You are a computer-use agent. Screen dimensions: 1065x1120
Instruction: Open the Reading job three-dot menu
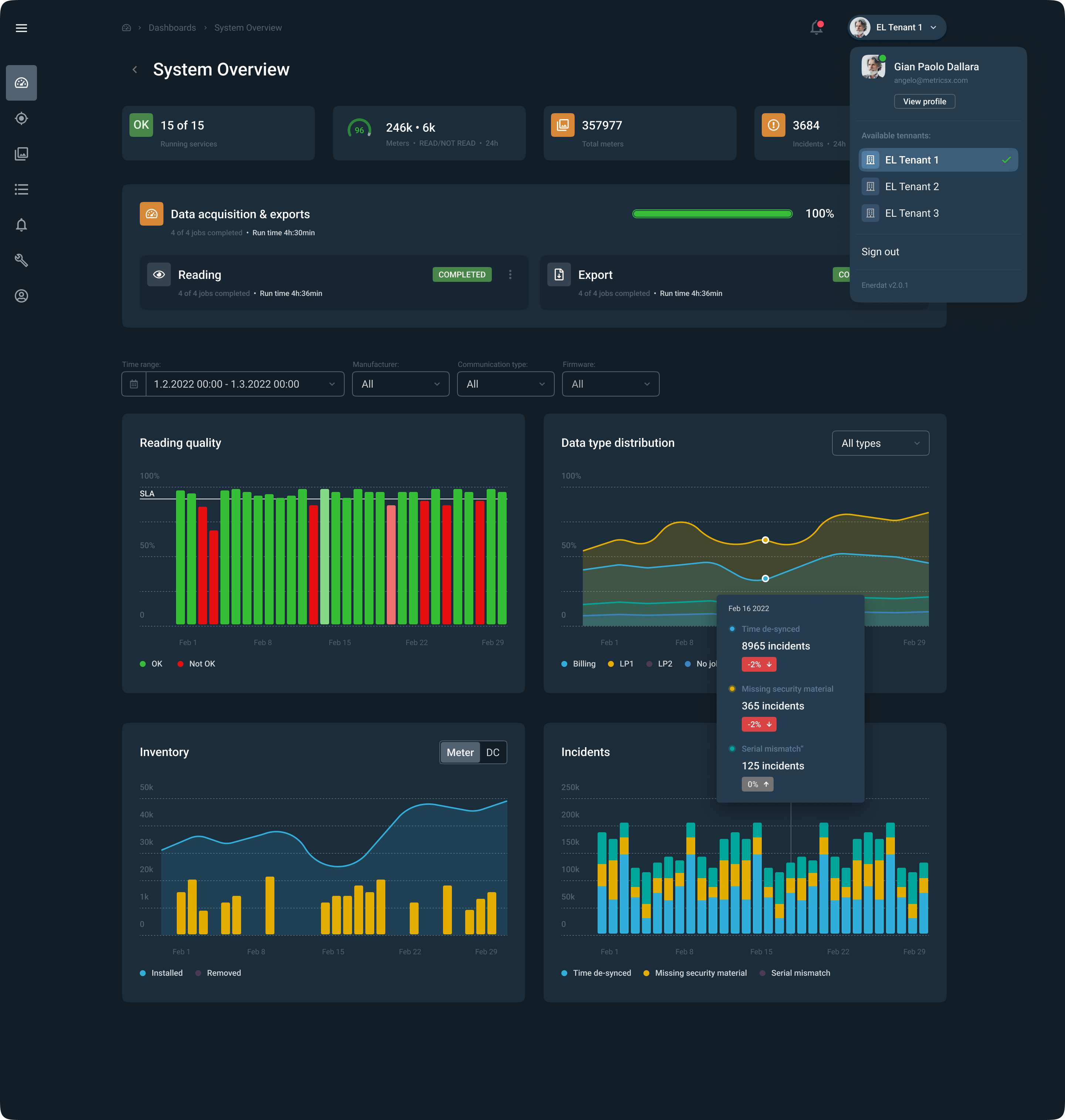[x=510, y=275]
